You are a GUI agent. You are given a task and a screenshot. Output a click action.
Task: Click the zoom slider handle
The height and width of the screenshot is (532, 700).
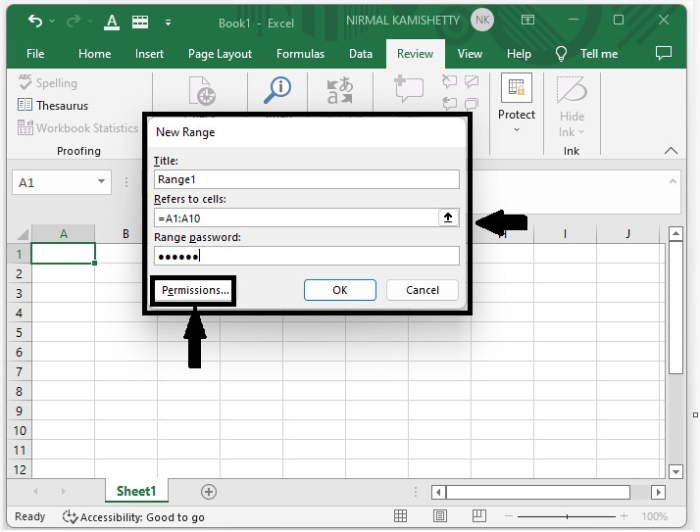pyautogui.click(x=567, y=516)
